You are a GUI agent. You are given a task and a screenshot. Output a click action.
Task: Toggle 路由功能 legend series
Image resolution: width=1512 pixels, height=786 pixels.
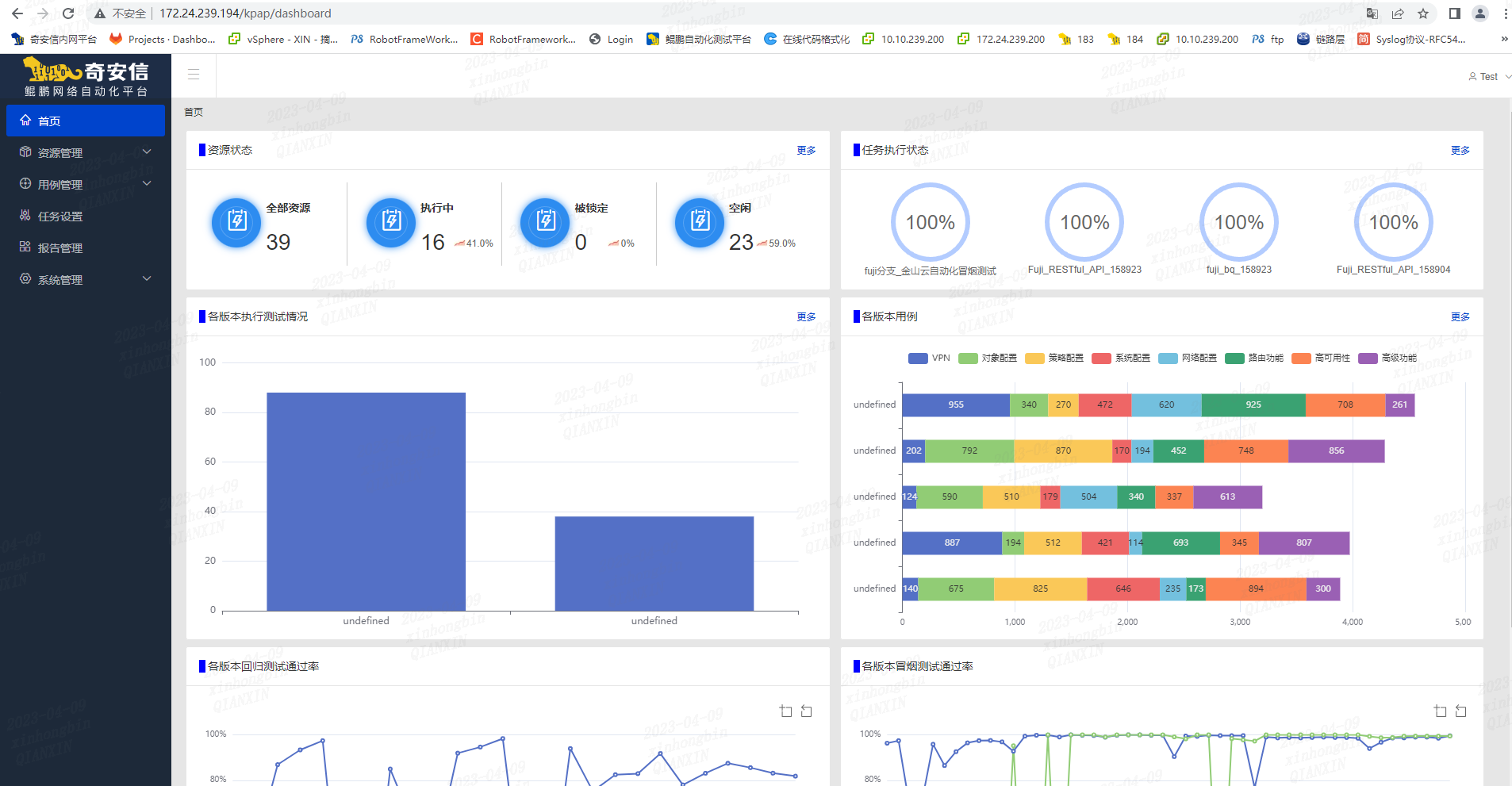(x=1254, y=358)
